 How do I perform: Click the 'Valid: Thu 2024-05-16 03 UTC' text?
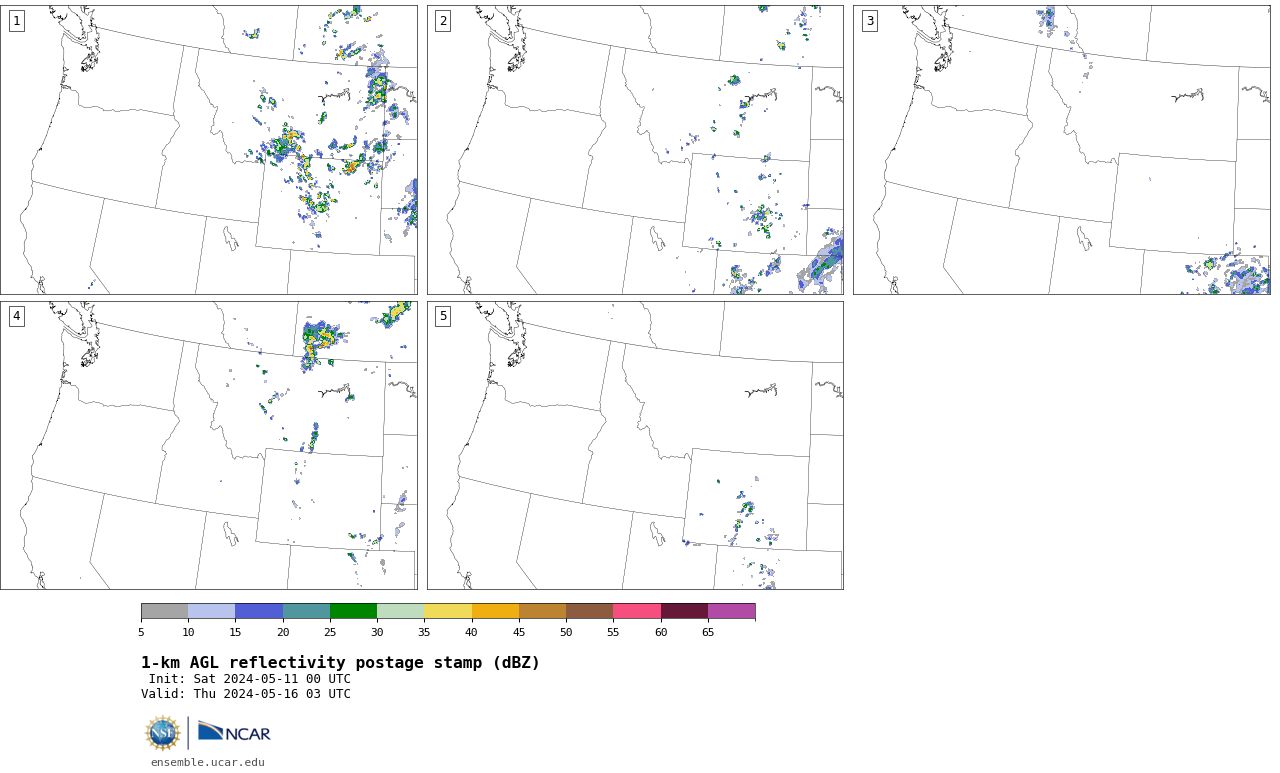coord(246,694)
